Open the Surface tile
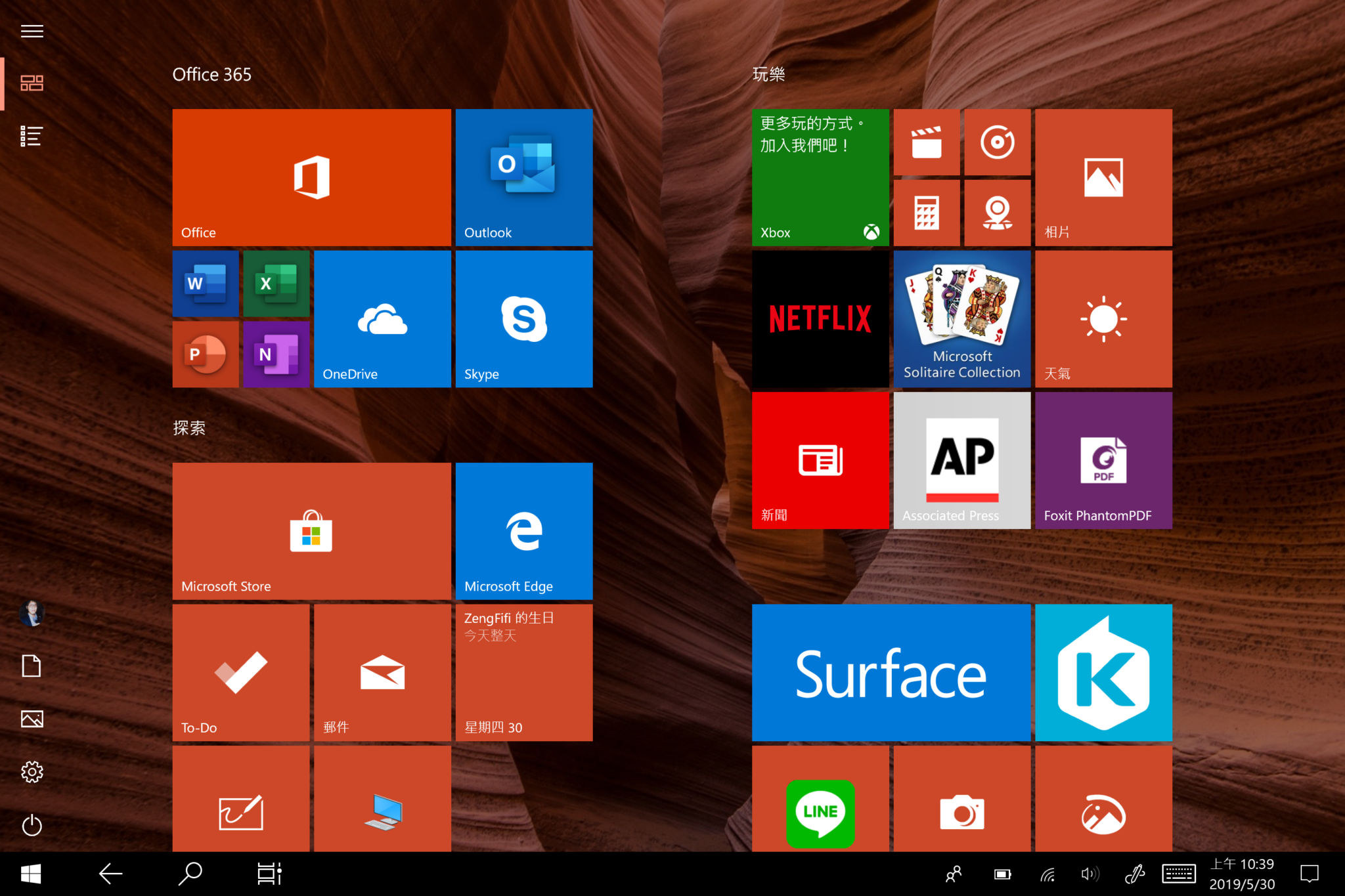 891,673
